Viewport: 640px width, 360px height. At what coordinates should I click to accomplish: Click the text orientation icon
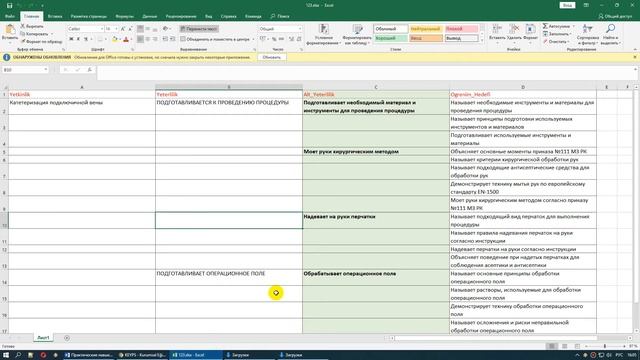[x=165, y=29]
